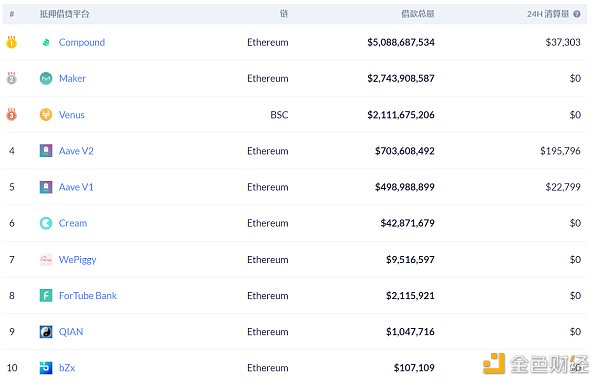This screenshot has height=385, width=600.
Task: Click the lending platform column header
Action: (x=65, y=14)
